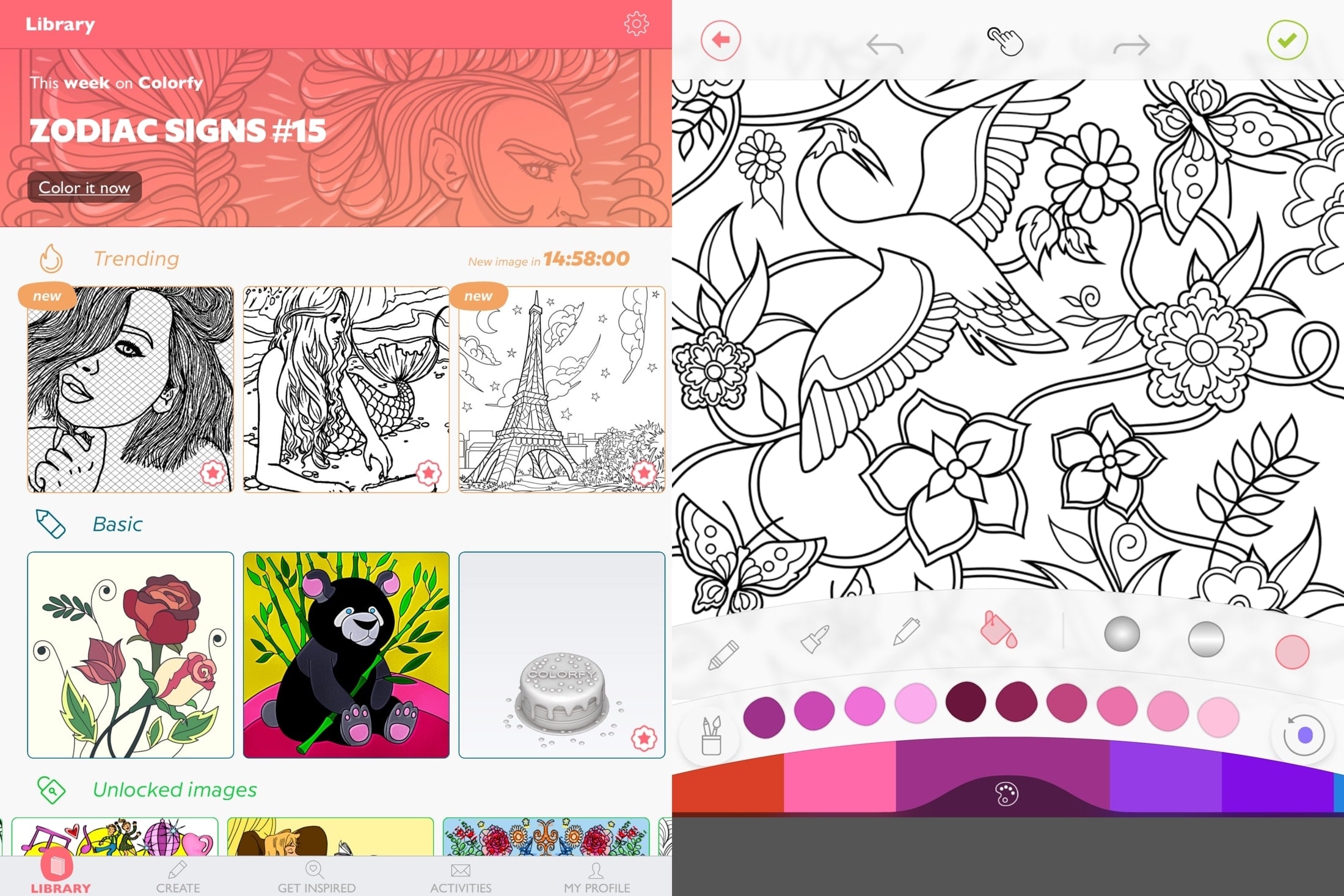The image size is (1344, 896).
Task: Click the undo back arrow
Action: pos(880,40)
